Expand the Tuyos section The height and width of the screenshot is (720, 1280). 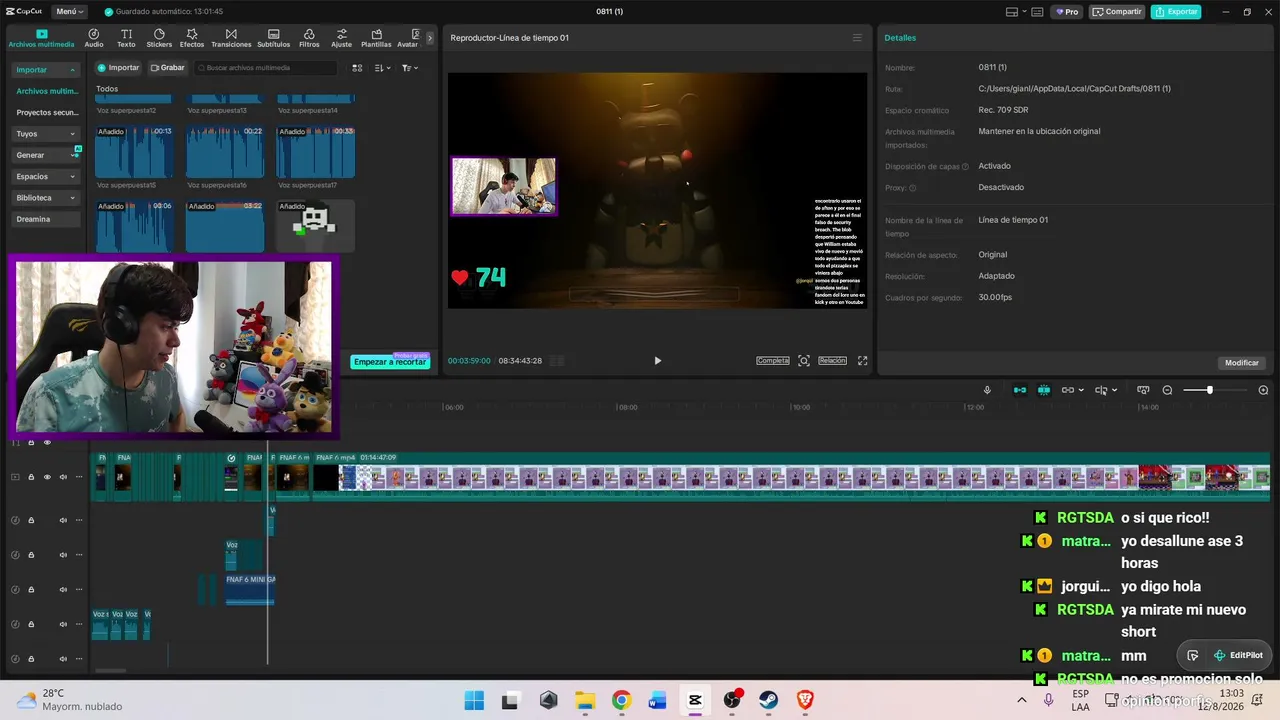pyautogui.click(x=46, y=134)
